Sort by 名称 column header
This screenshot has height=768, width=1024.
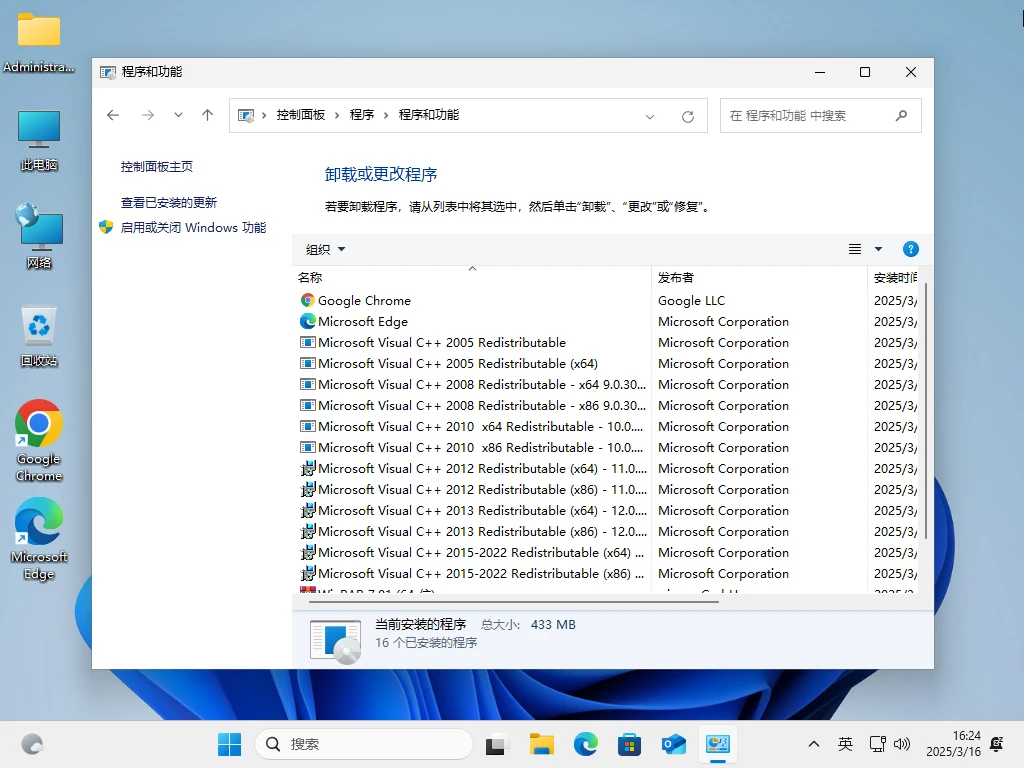(472, 278)
